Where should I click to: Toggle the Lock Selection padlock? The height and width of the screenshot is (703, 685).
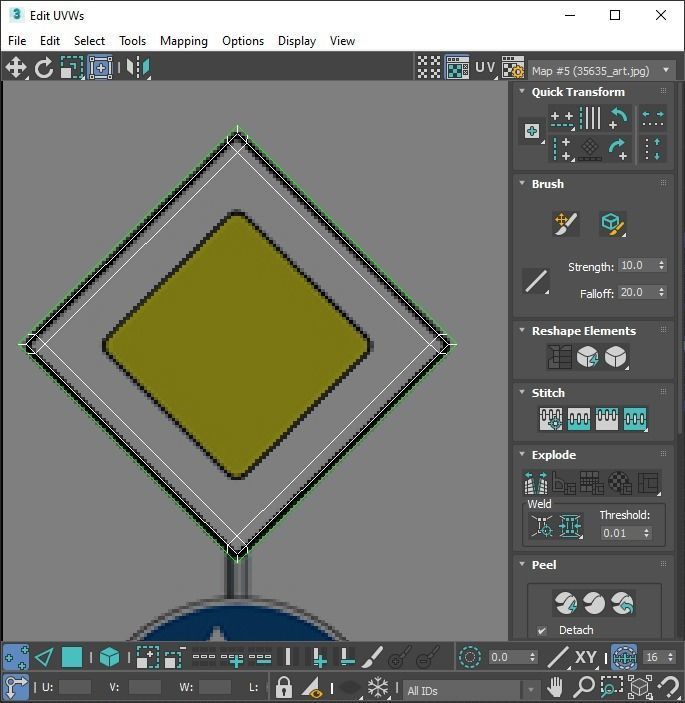283,686
